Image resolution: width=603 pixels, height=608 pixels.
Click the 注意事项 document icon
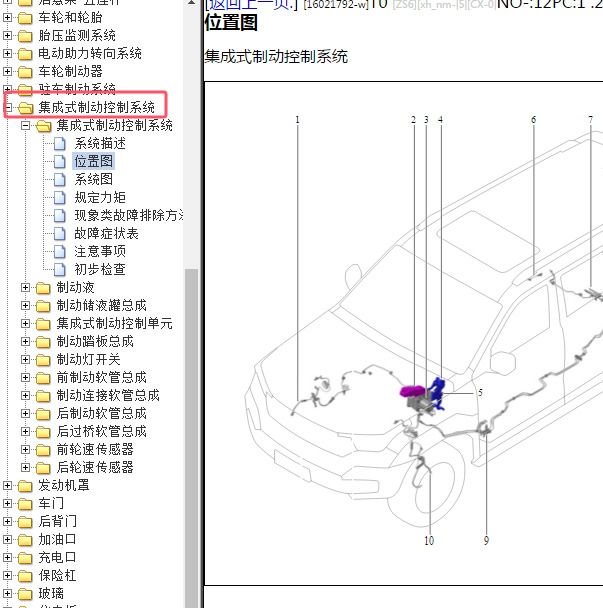click(59, 251)
